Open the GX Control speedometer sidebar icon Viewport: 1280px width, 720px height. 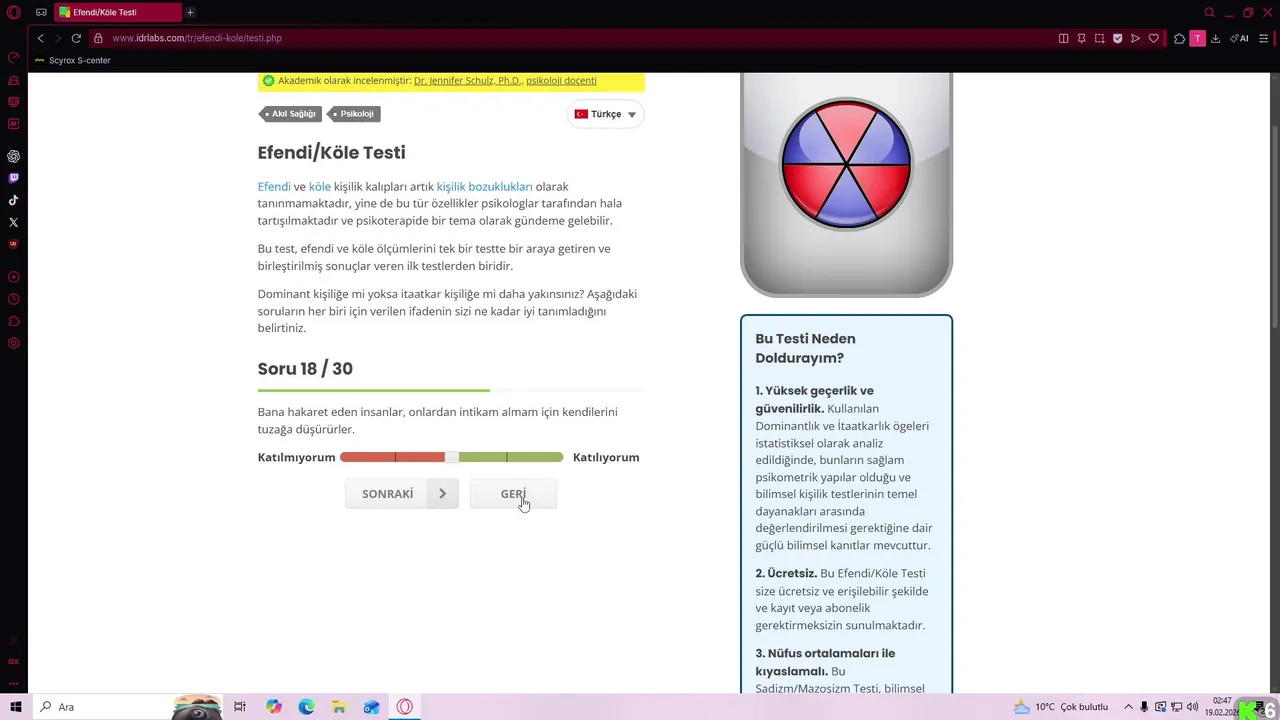(13, 57)
